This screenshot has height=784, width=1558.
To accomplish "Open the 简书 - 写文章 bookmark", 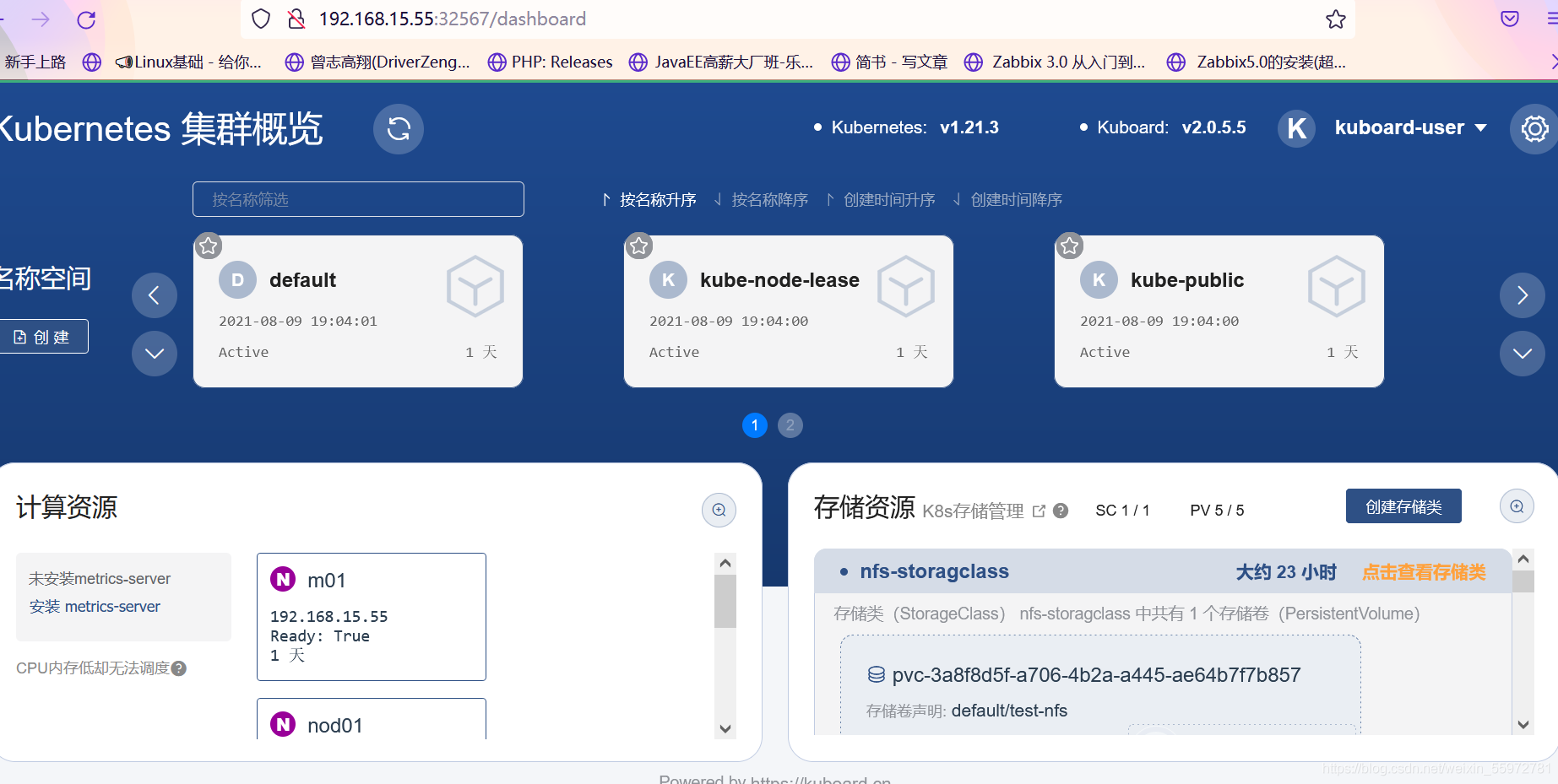I will tap(889, 62).
